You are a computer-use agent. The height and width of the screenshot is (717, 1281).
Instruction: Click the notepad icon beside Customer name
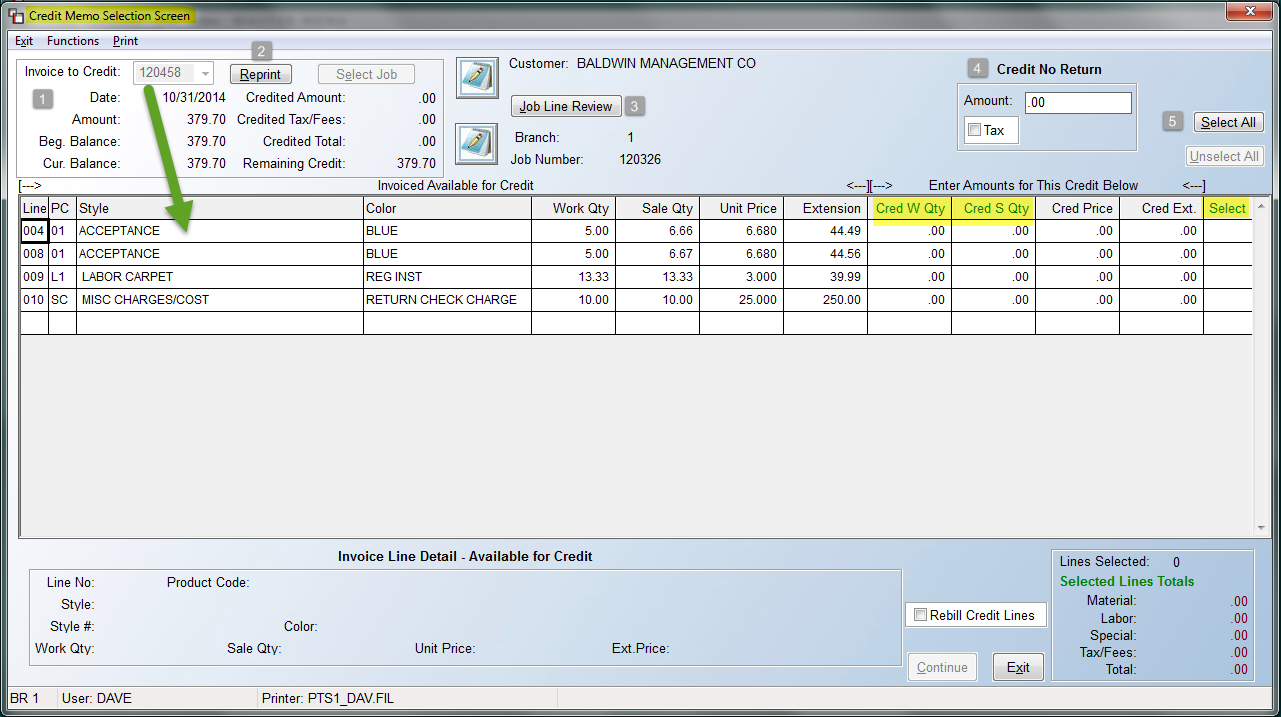tap(477, 78)
